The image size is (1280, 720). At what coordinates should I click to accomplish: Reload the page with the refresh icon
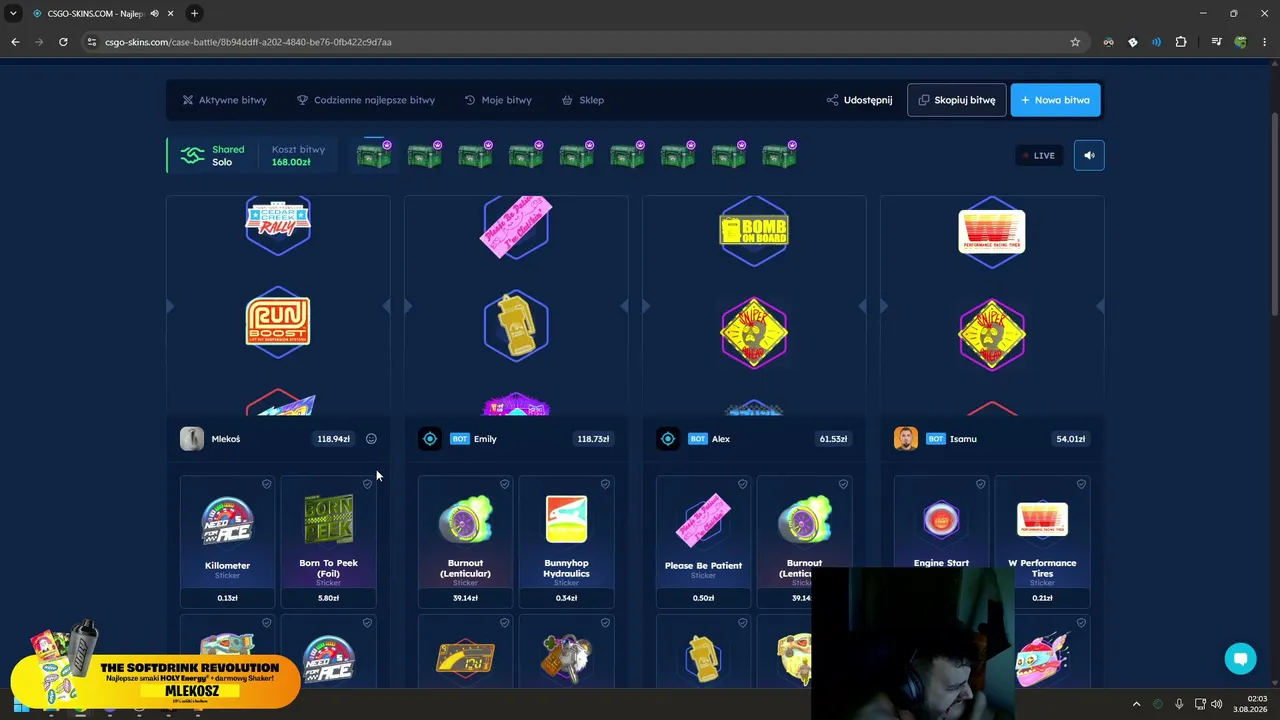(x=63, y=42)
